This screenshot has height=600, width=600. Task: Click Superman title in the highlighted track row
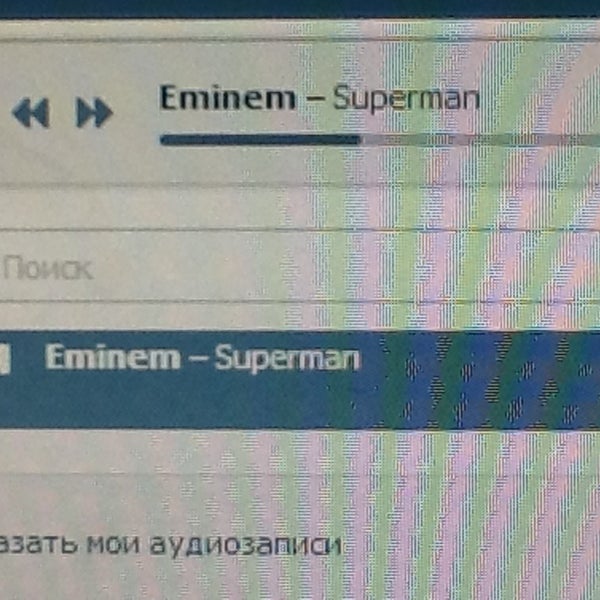[x=288, y=358]
